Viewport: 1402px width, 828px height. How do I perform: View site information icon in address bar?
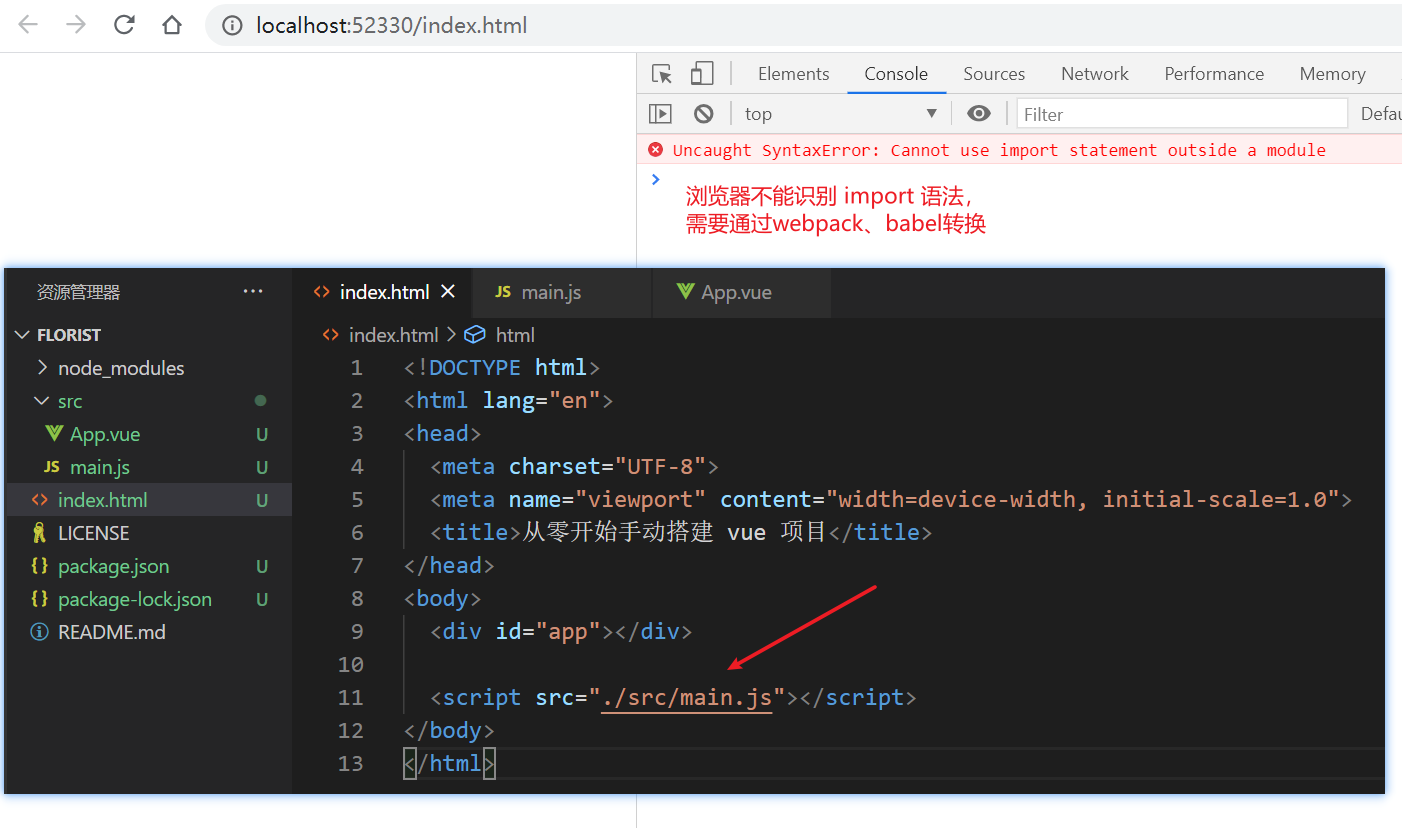click(x=232, y=25)
